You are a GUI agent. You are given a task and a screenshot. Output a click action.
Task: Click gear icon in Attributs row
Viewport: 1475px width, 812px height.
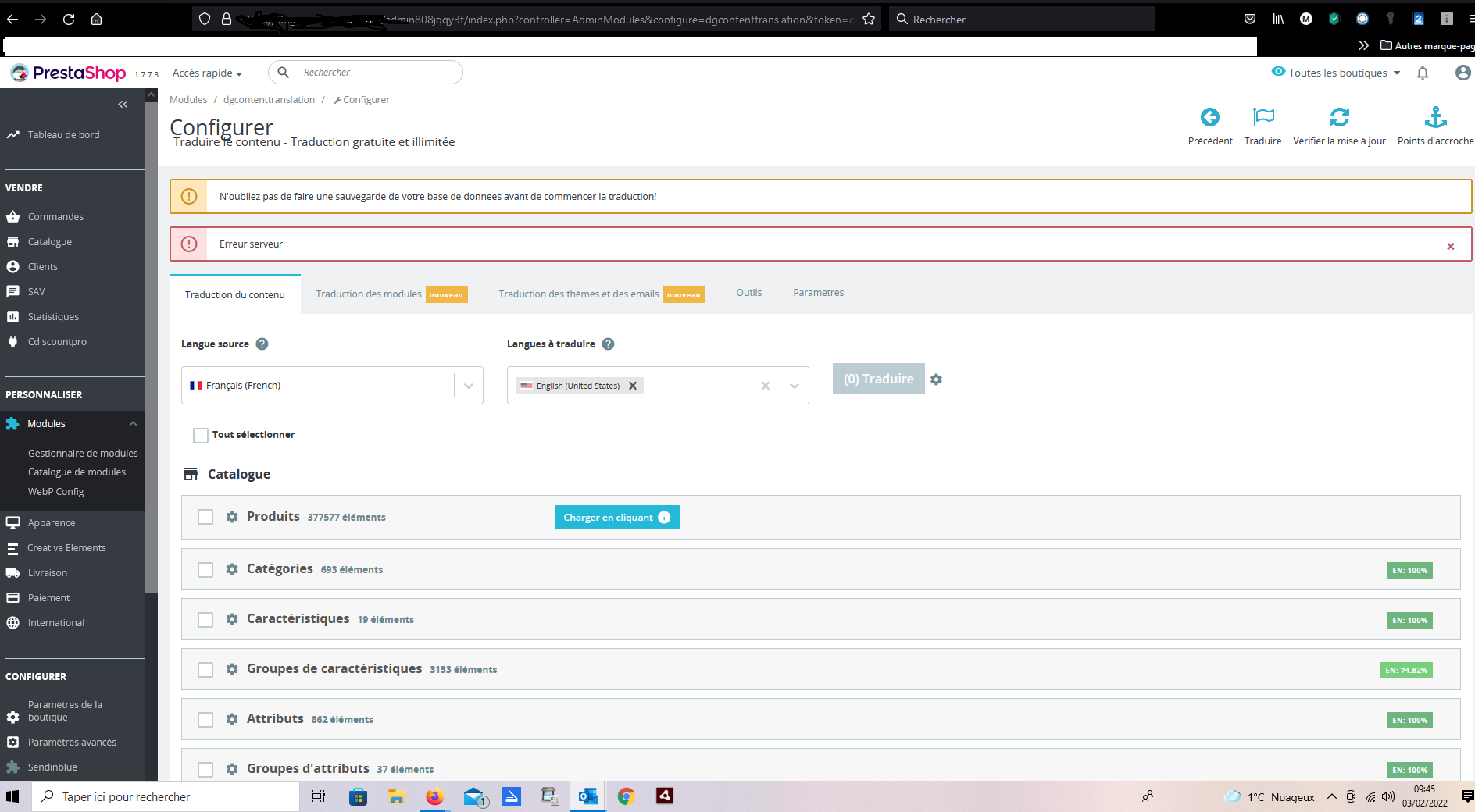[232, 719]
